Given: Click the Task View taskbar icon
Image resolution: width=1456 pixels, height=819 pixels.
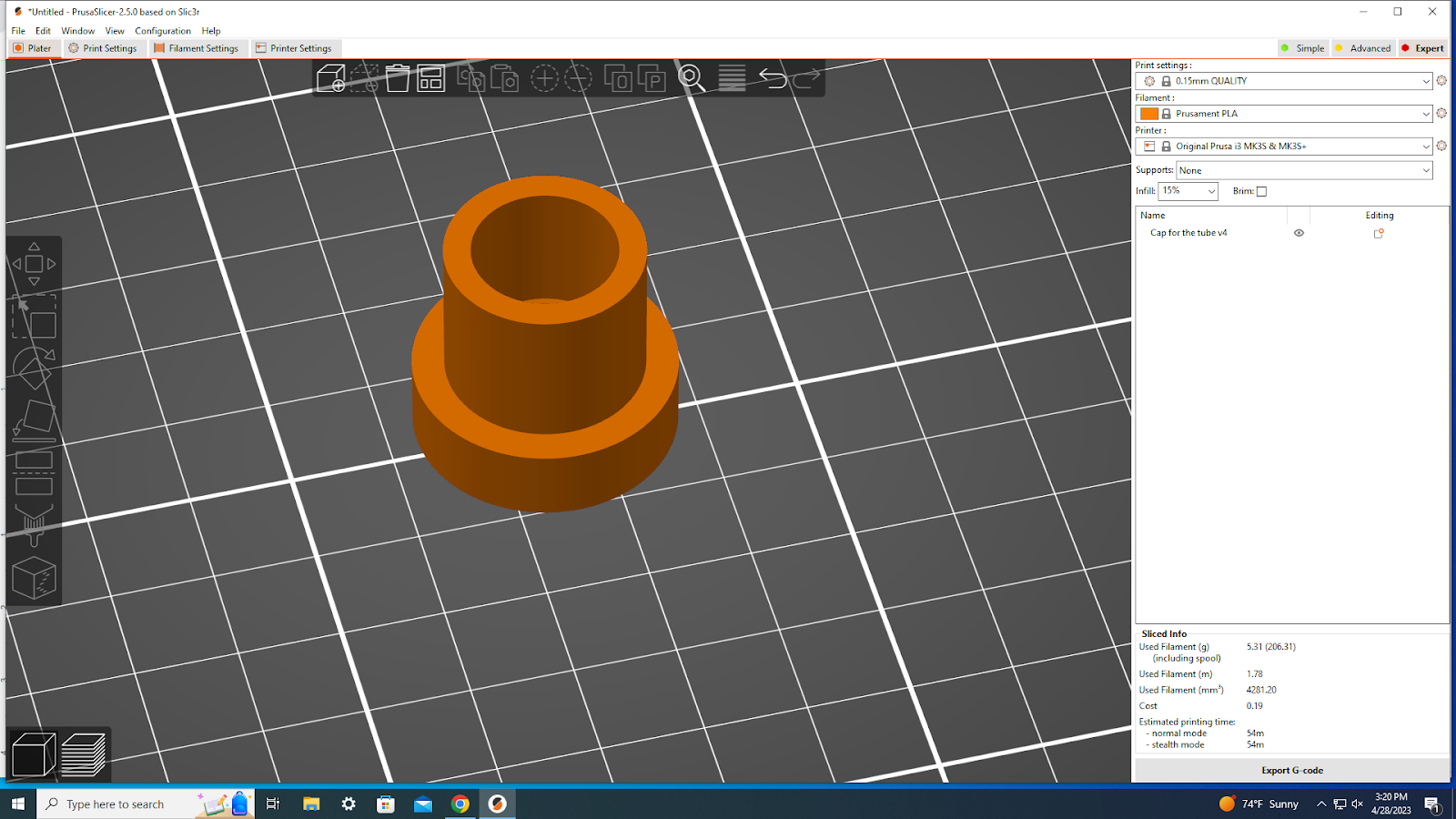Looking at the screenshot, I should pos(272,804).
